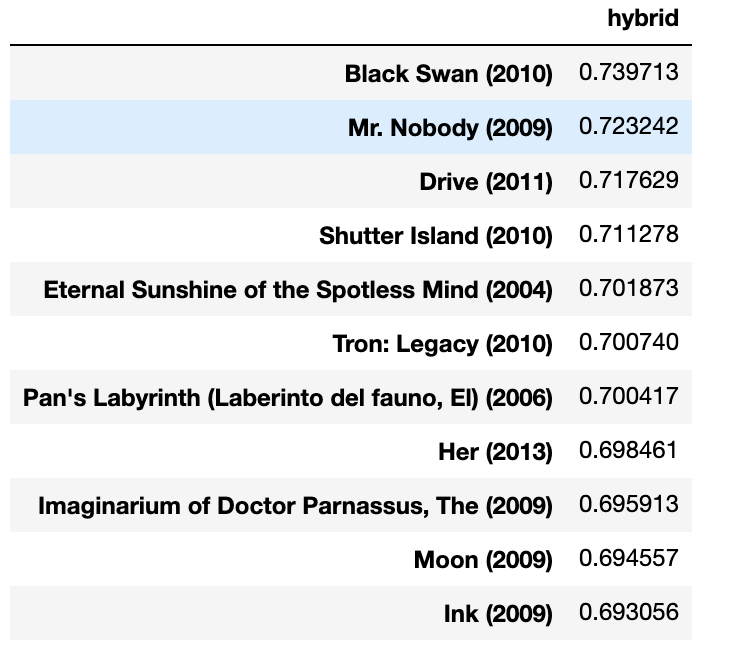
Task: Click the 0.711278 score for Shutter Island
Action: pyautogui.click(x=628, y=235)
